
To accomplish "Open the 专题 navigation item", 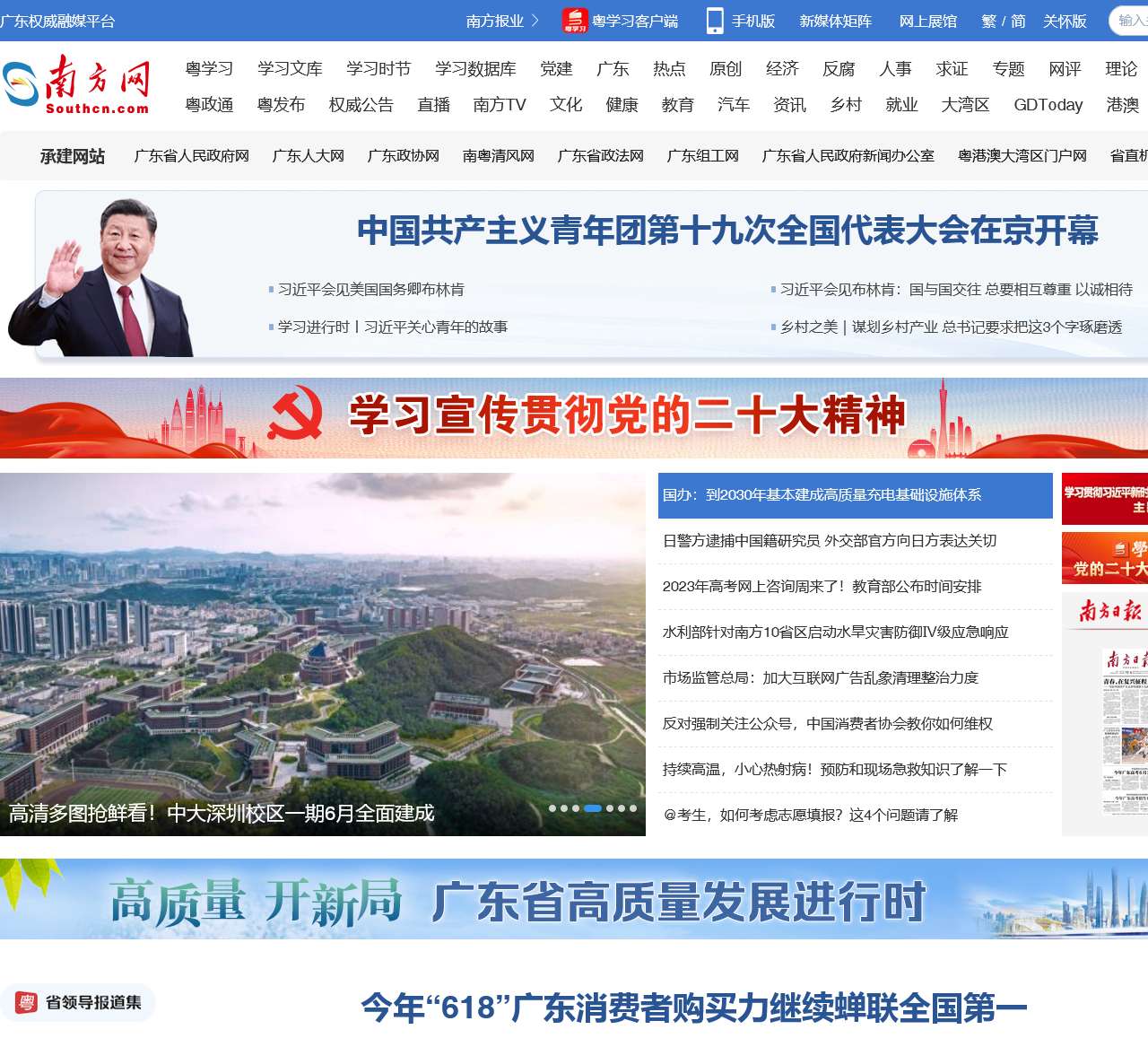I will pyautogui.click(x=1008, y=69).
